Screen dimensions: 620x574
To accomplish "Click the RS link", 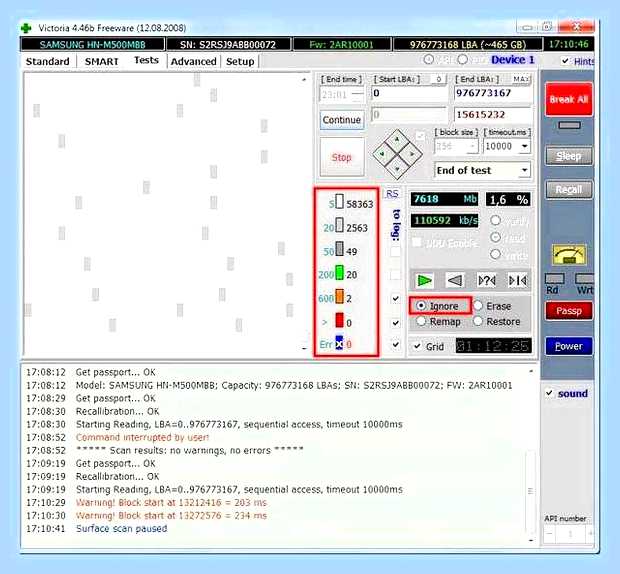I will 392,194.
